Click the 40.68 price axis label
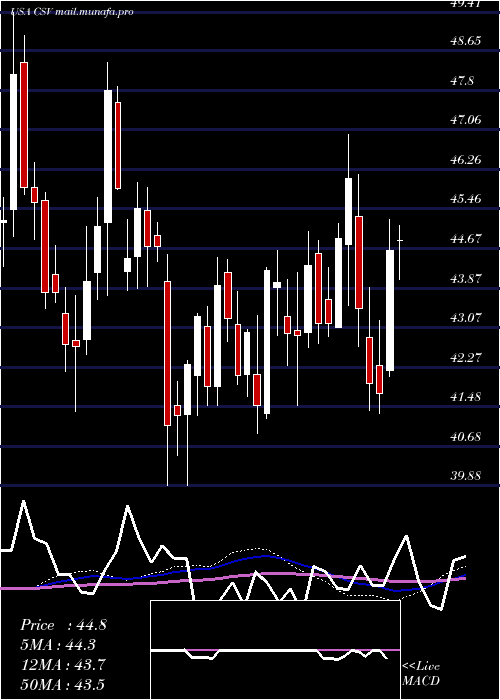Screen dimensions: 500x700 coord(466,436)
